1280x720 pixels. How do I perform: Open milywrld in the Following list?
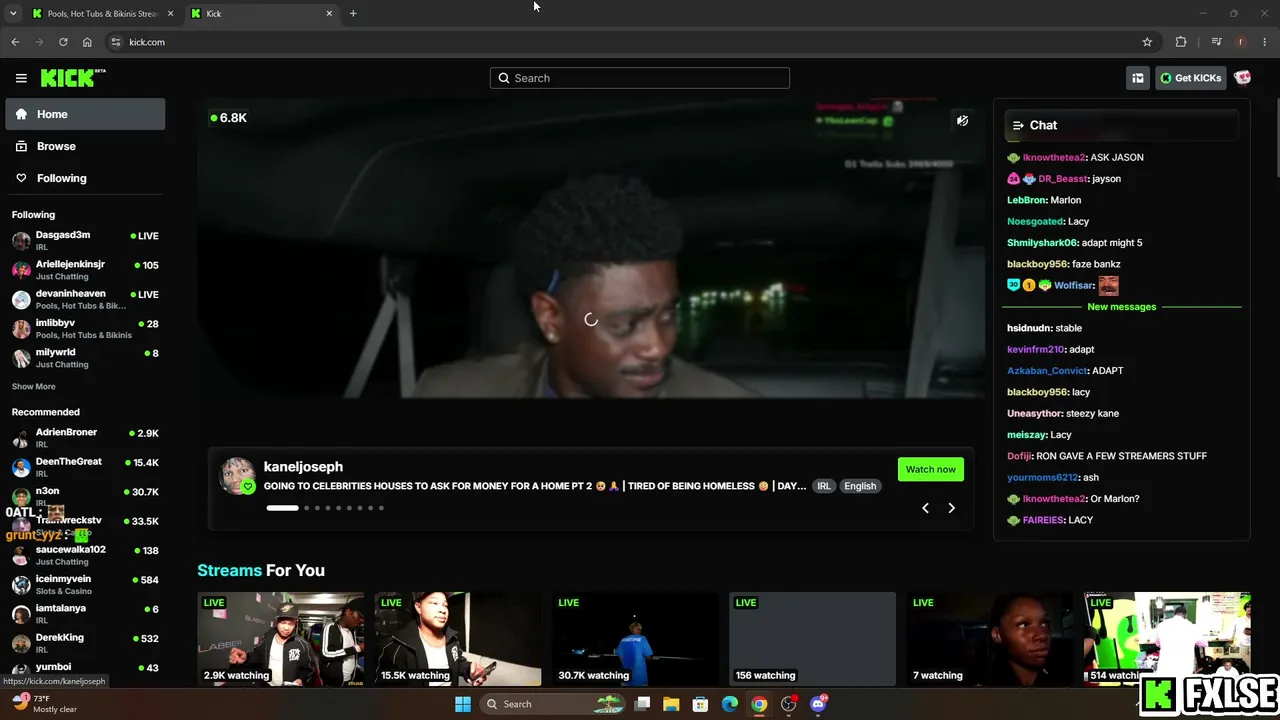point(85,358)
